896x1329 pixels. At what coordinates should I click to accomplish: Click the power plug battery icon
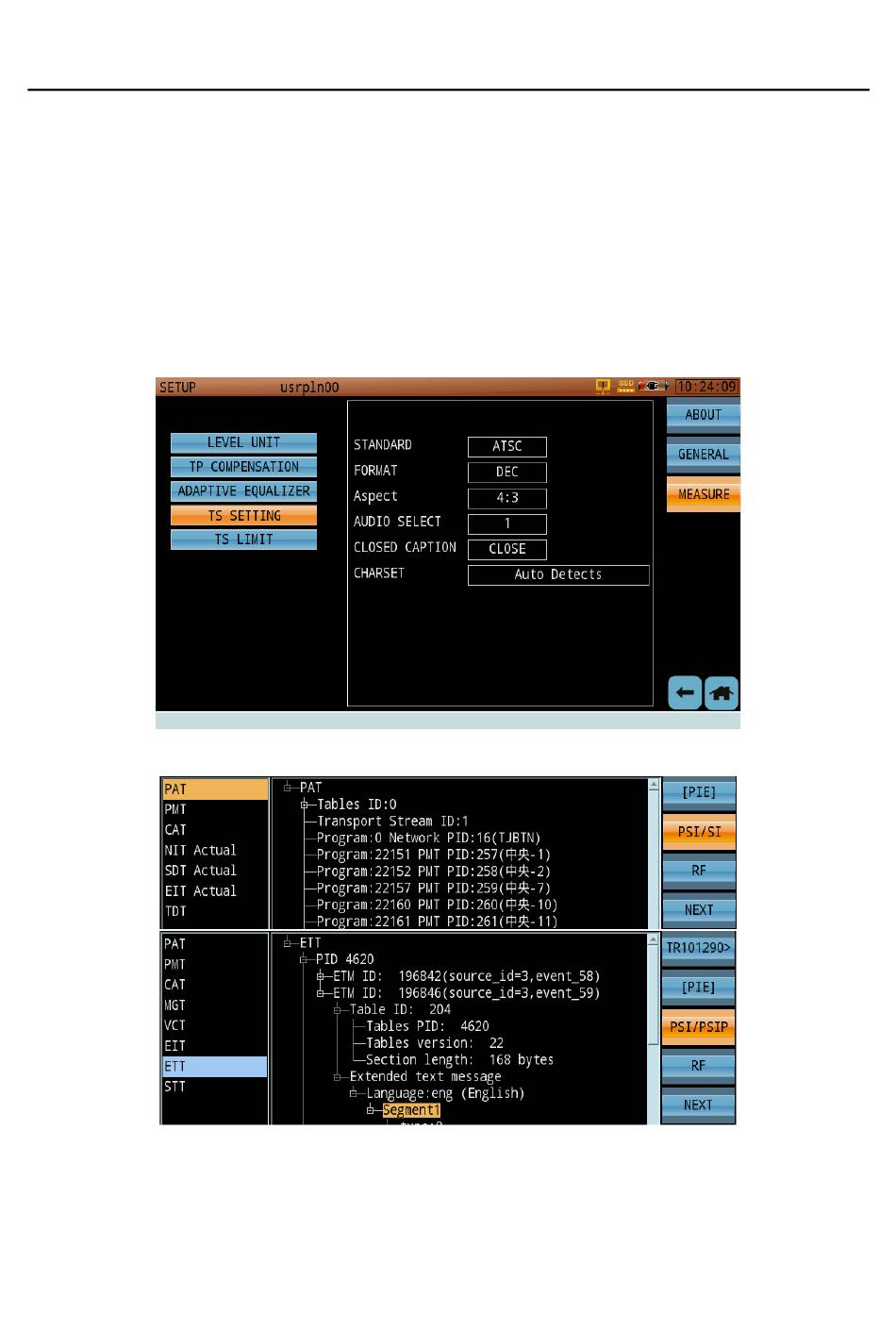(x=655, y=387)
